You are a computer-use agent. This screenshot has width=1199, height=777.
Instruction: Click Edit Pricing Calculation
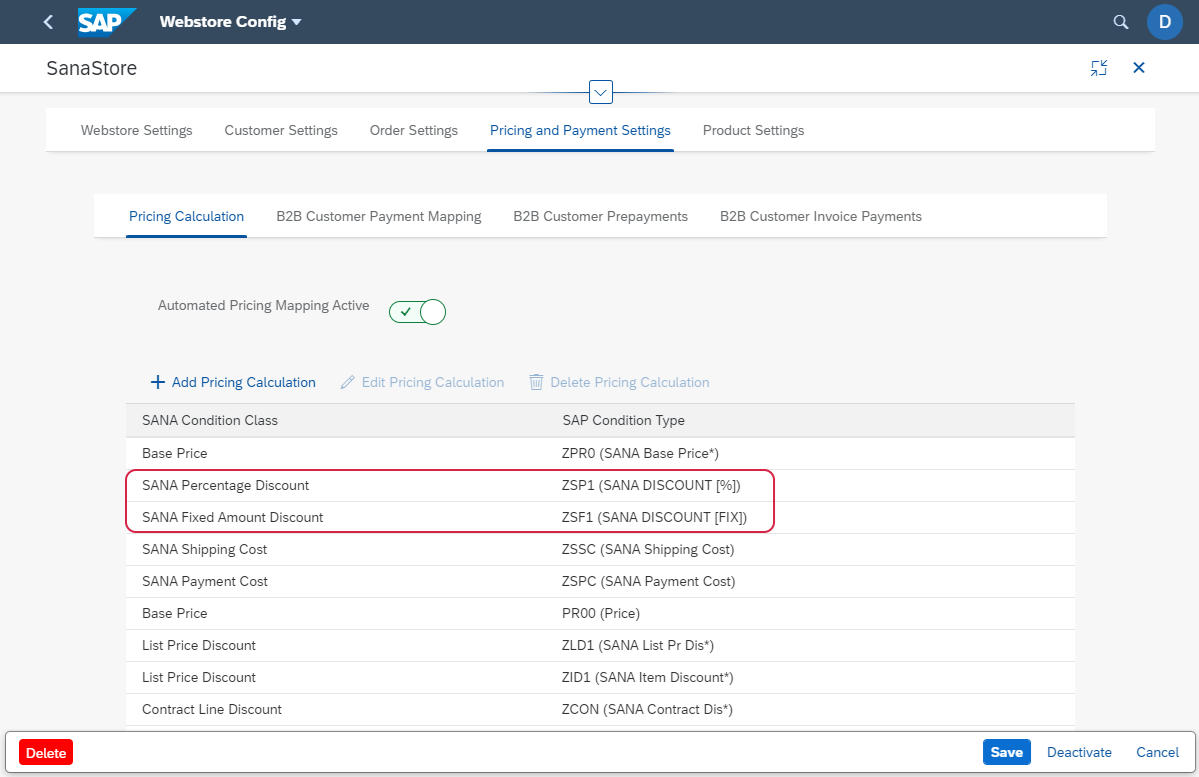[x=422, y=382]
